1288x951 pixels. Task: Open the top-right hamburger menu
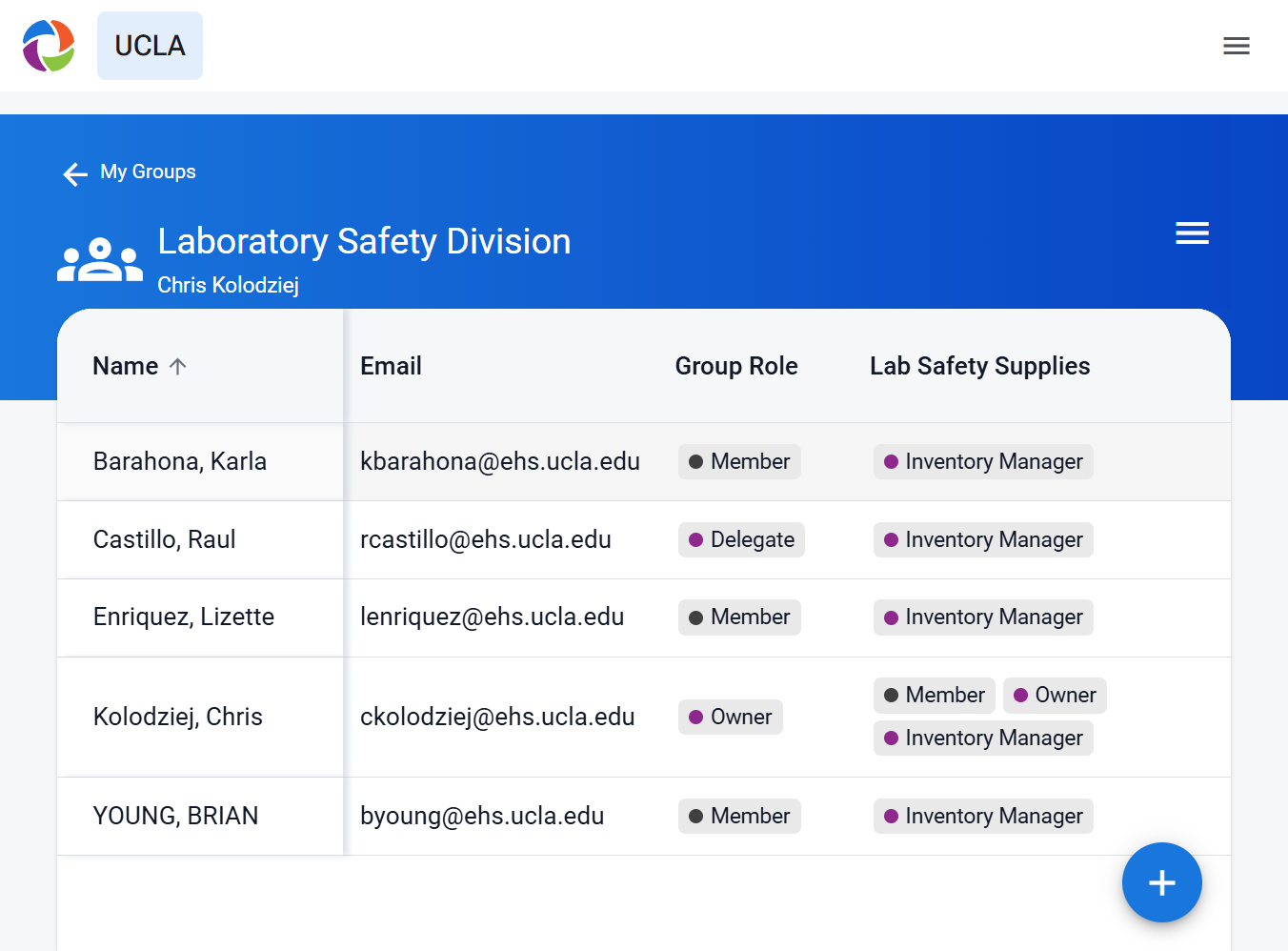click(x=1237, y=46)
